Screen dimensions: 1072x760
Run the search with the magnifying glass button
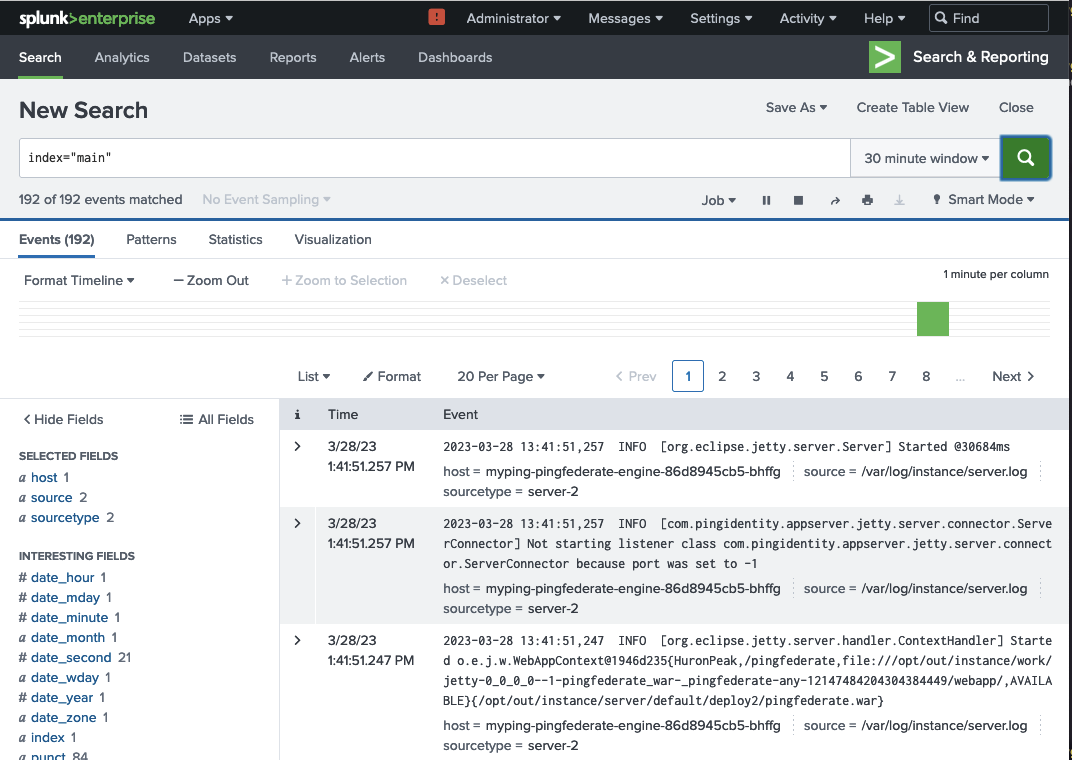pyautogui.click(x=1025, y=157)
